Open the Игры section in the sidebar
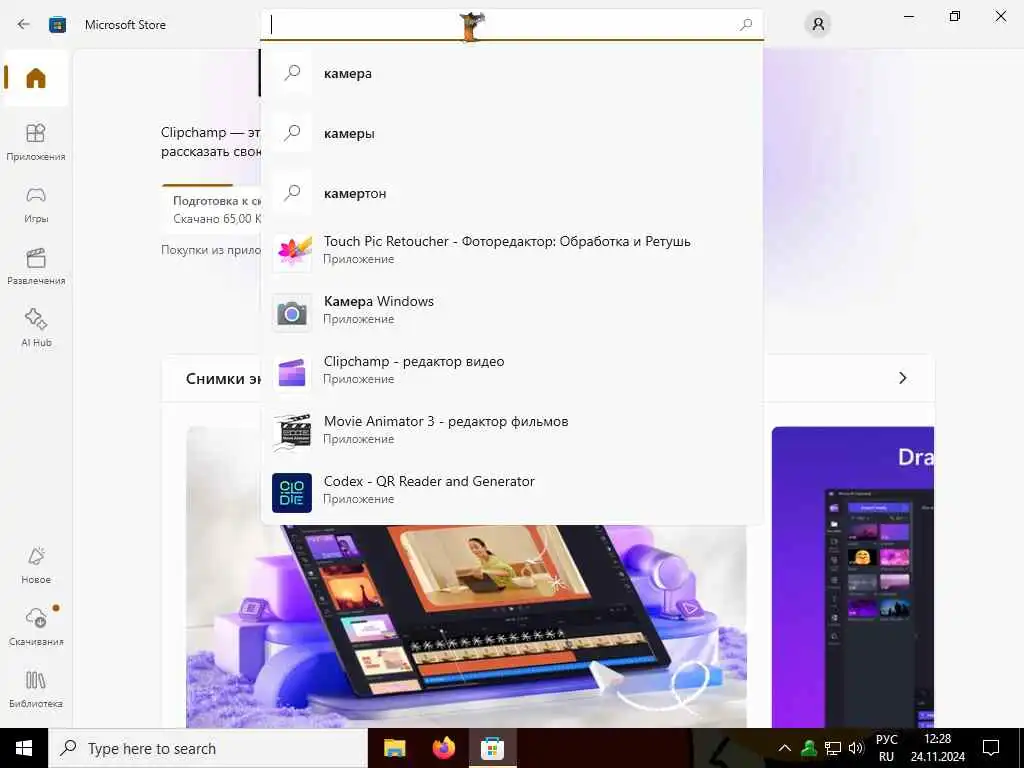Screen dimensions: 1024x768 point(35,204)
